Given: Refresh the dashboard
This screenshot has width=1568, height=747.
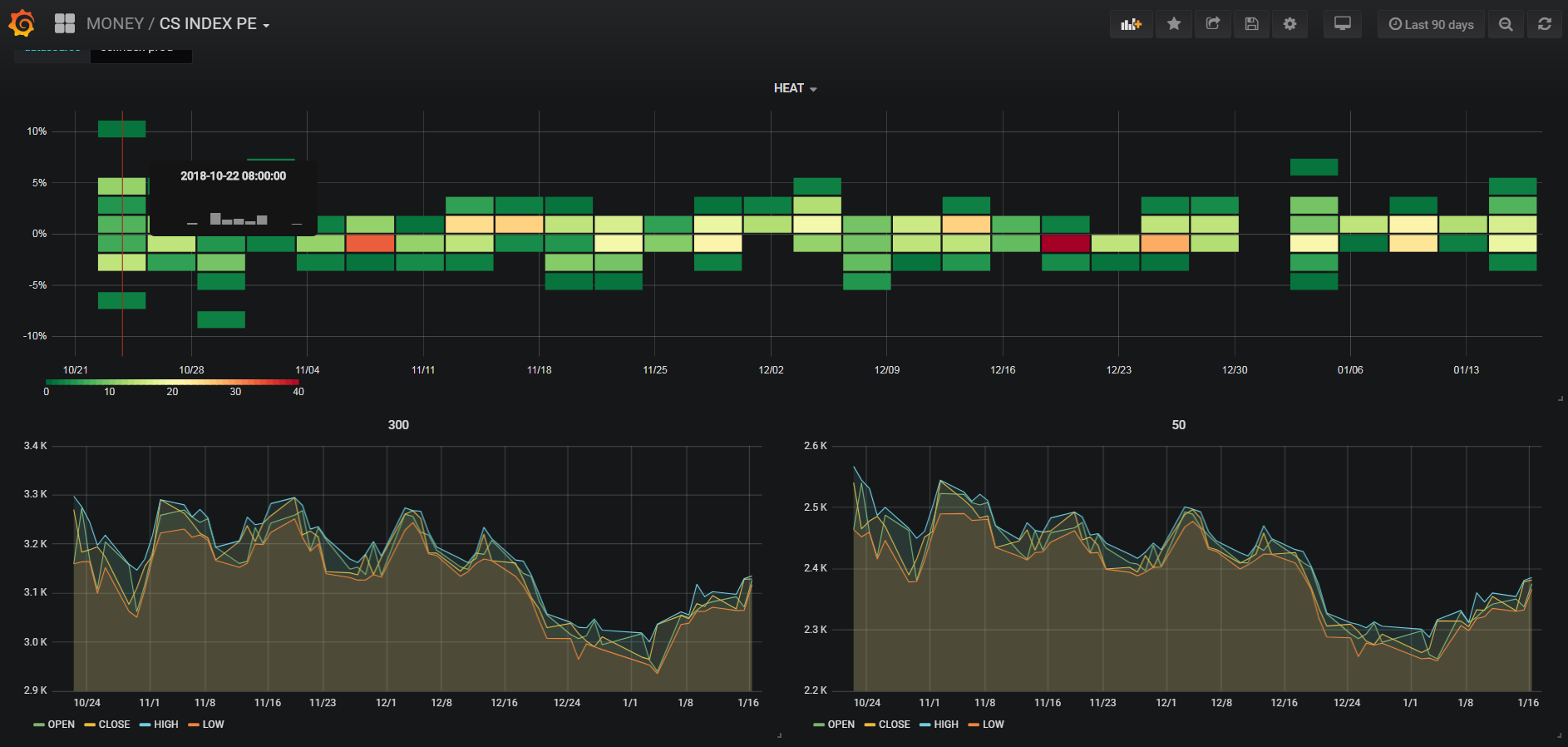Looking at the screenshot, I should (1544, 24).
